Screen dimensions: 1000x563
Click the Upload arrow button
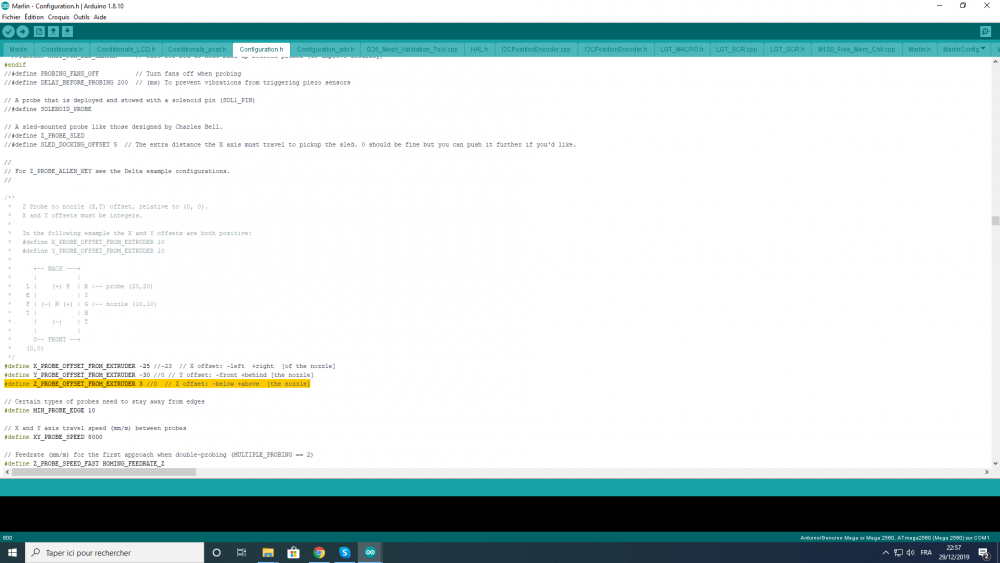(x=22, y=31)
